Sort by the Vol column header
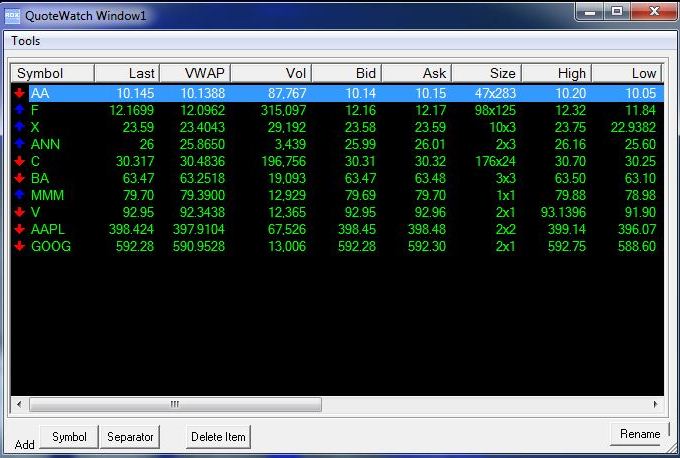The height and width of the screenshot is (458, 680). (x=271, y=73)
